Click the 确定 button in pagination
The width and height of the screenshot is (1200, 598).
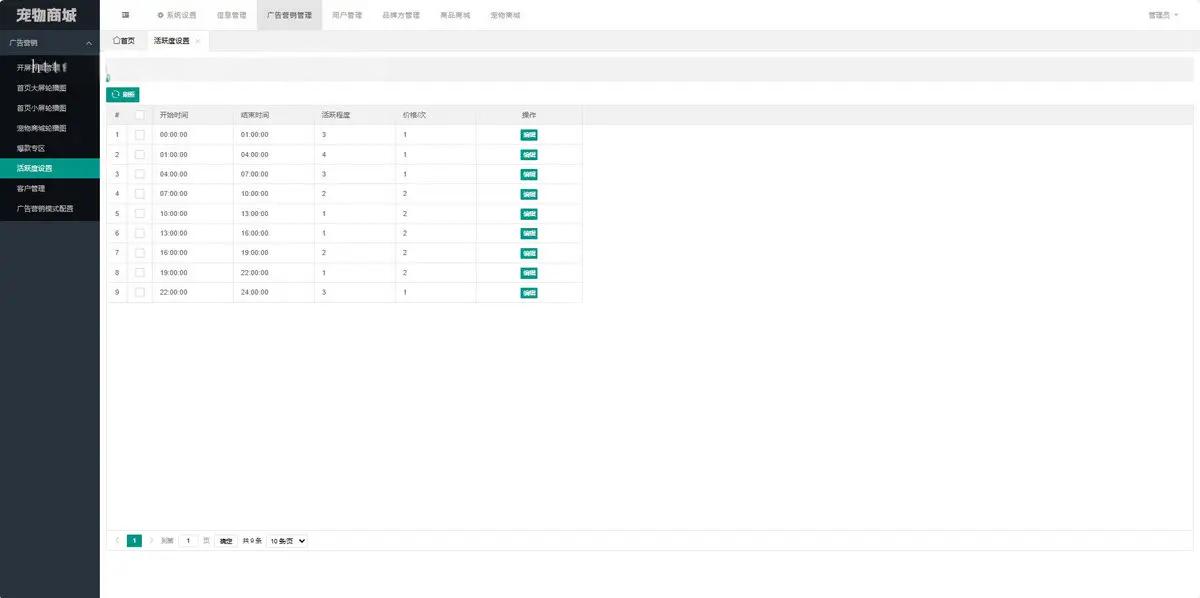click(226, 541)
